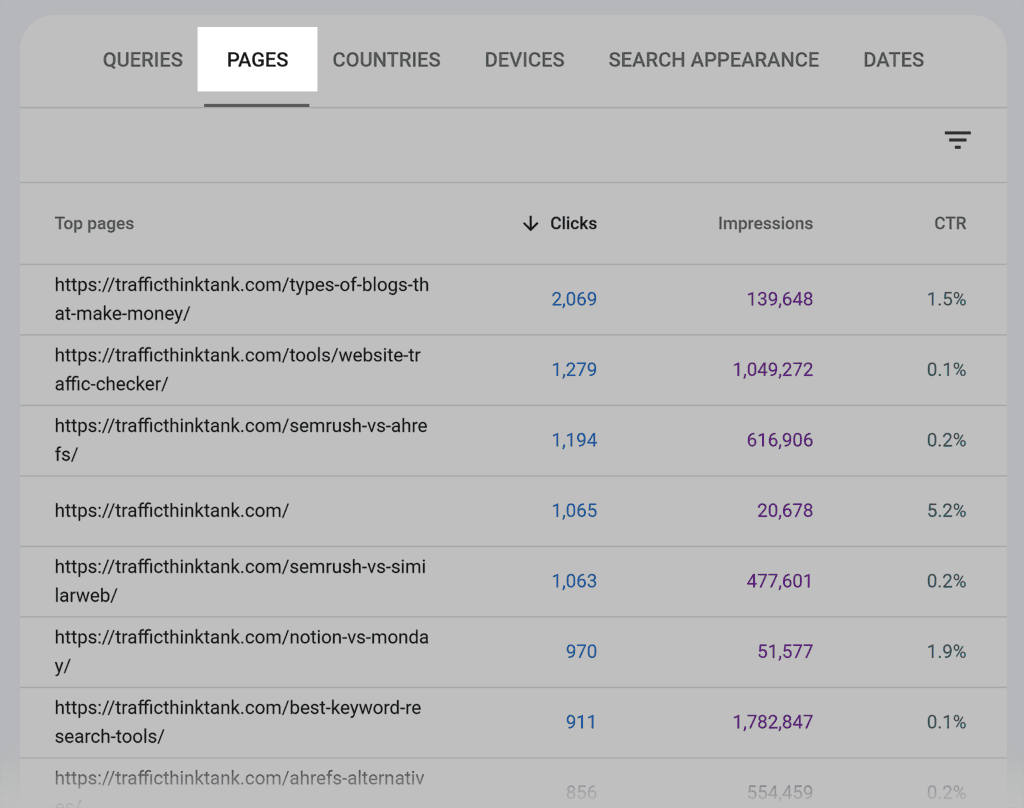This screenshot has height=808, width=1024.
Task: Sort results by the CTR column
Action: [948, 224]
